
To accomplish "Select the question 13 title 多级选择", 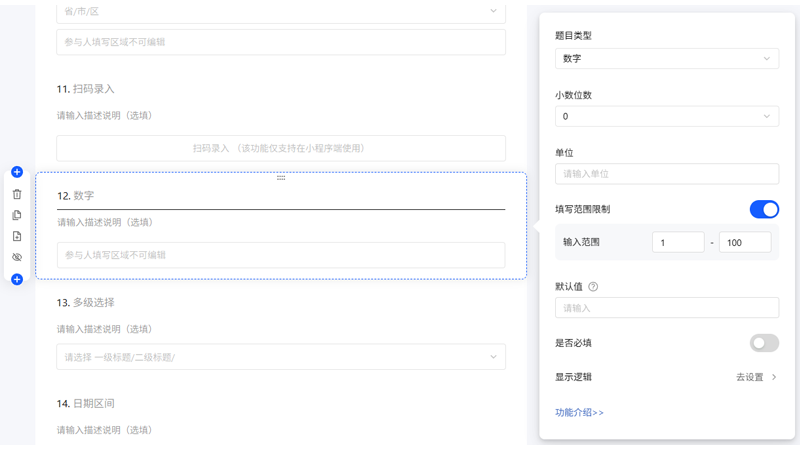I will [x=93, y=303].
